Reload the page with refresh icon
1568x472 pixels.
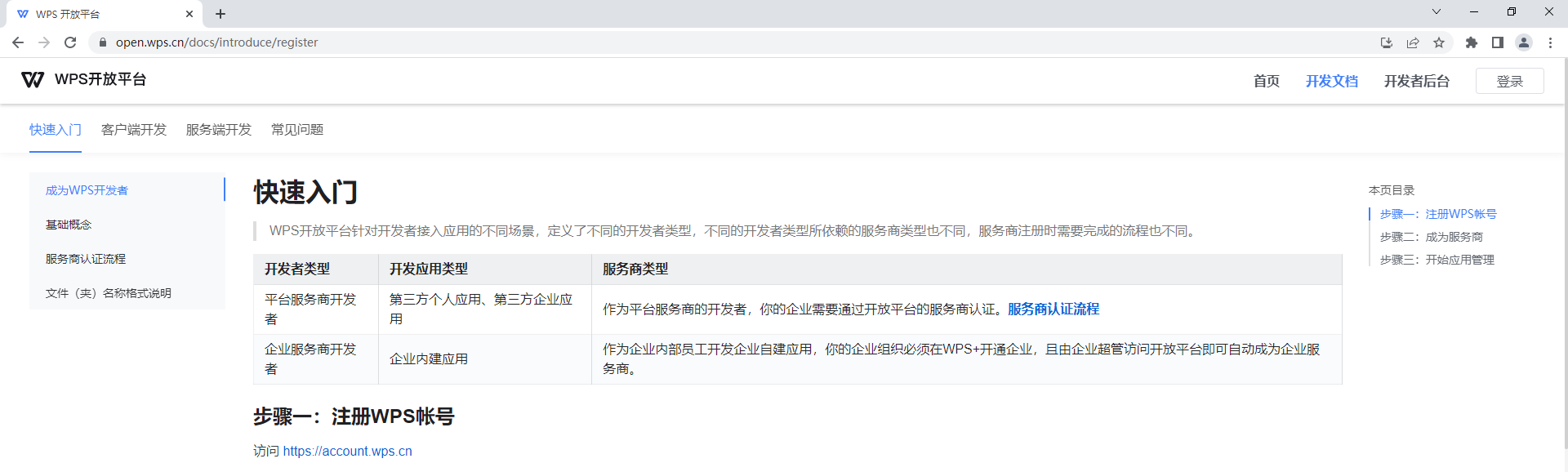[x=70, y=42]
